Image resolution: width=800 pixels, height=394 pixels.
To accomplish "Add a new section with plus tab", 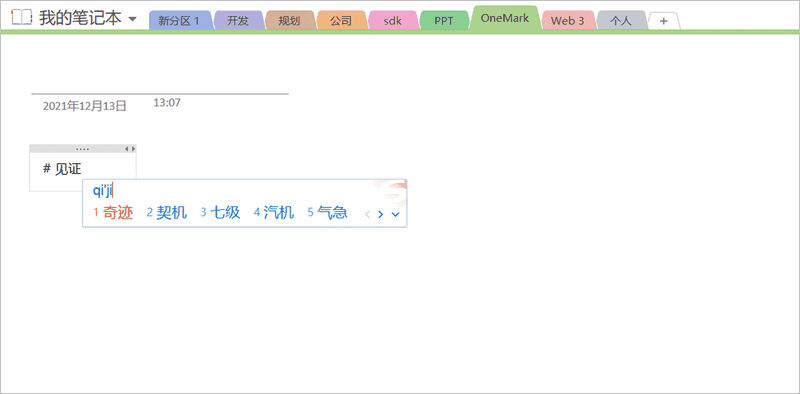I will click(663, 21).
